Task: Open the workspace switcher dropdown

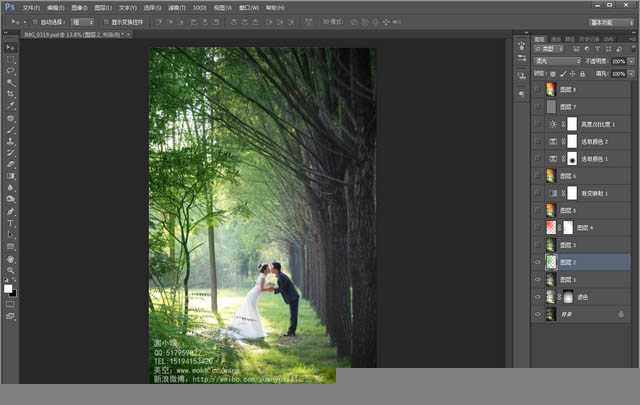Action: (611, 22)
